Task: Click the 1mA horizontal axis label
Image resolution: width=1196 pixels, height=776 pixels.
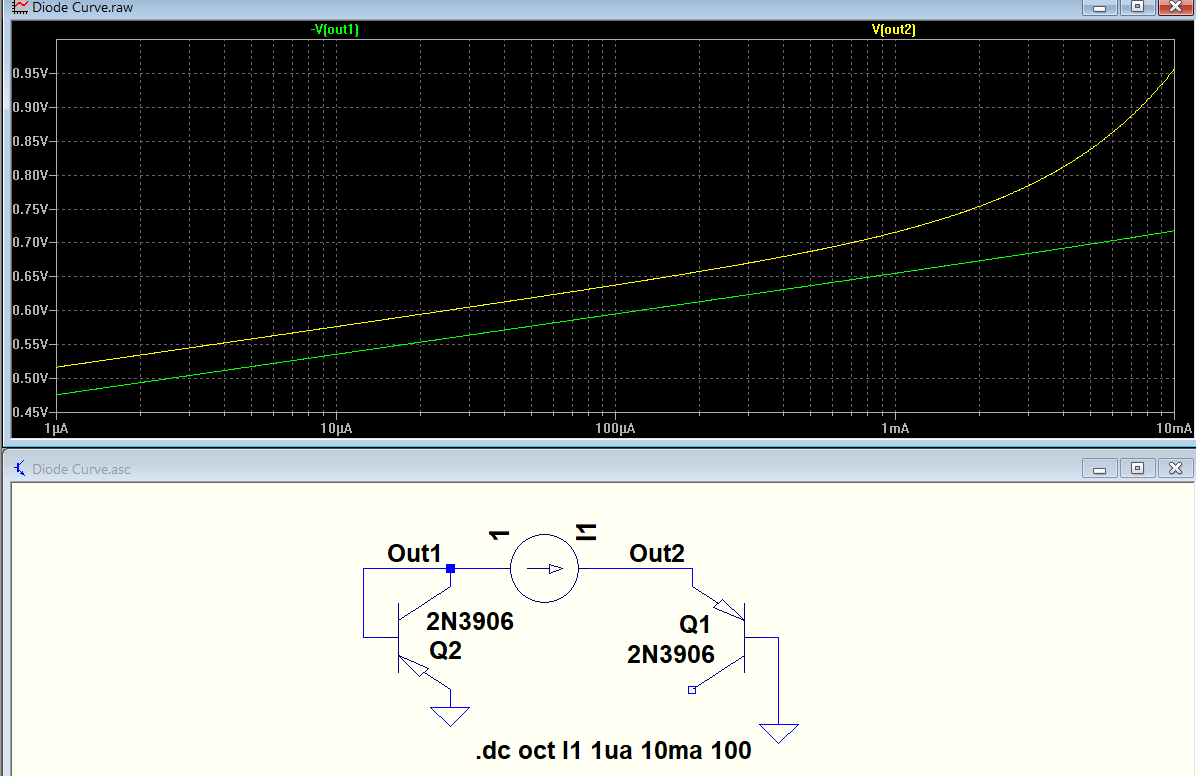Action: click(895, 428)
